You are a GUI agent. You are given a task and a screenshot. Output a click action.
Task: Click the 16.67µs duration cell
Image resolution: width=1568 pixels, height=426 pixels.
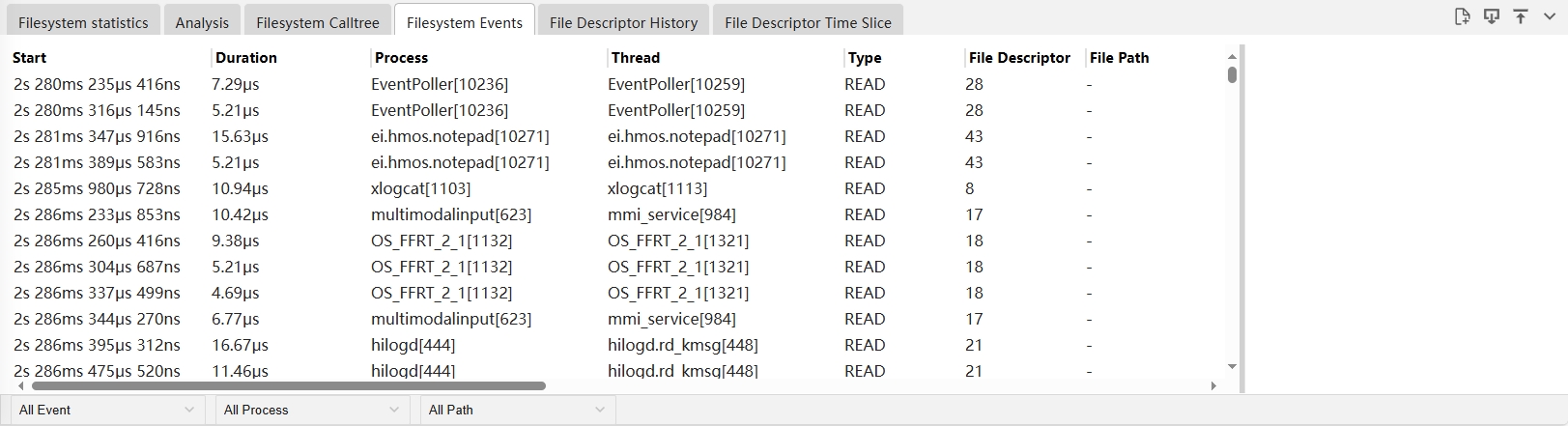point(240,345)
